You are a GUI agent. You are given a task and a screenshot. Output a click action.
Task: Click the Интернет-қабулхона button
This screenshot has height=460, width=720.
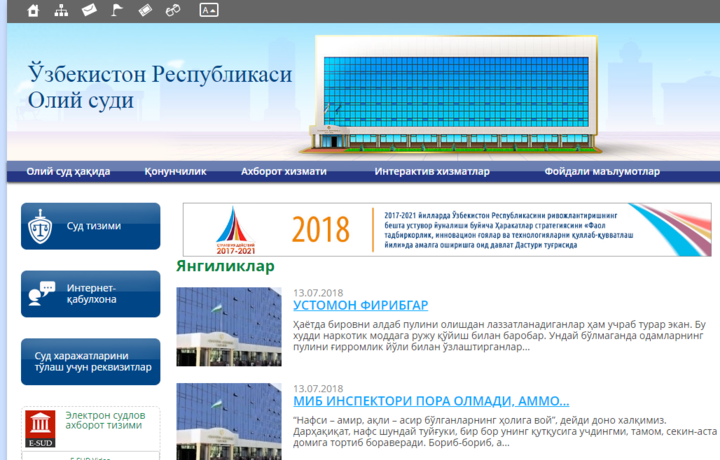click(x=90, y=294)
